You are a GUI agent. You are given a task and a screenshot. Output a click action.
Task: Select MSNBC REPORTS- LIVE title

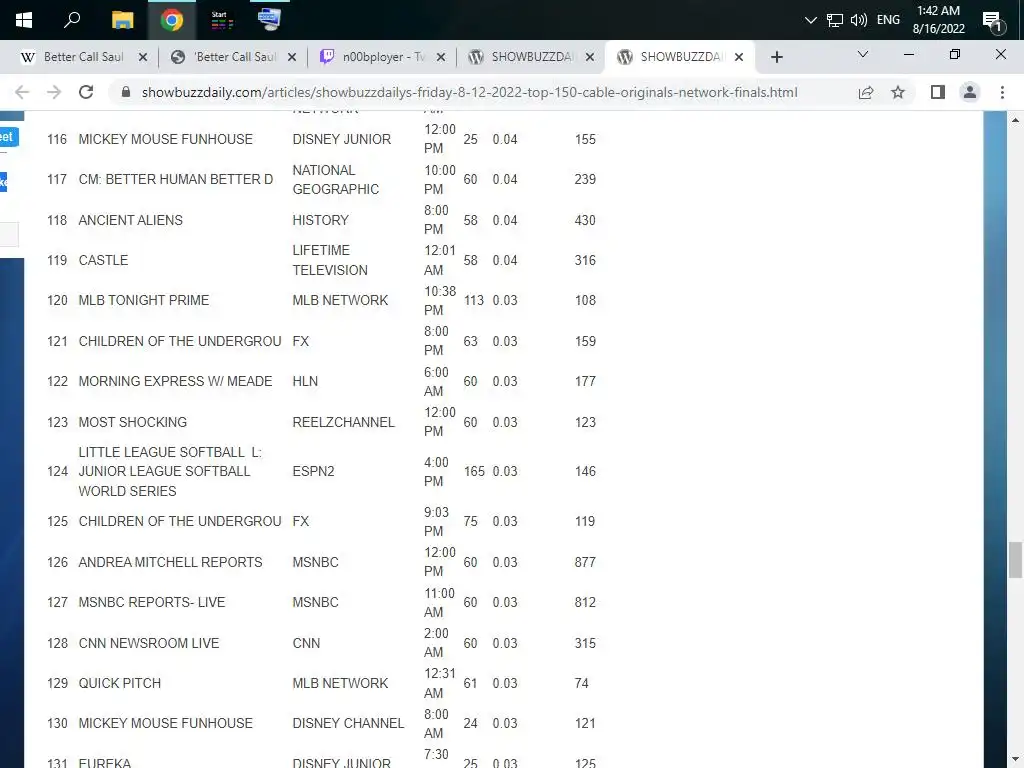(152, 602)
